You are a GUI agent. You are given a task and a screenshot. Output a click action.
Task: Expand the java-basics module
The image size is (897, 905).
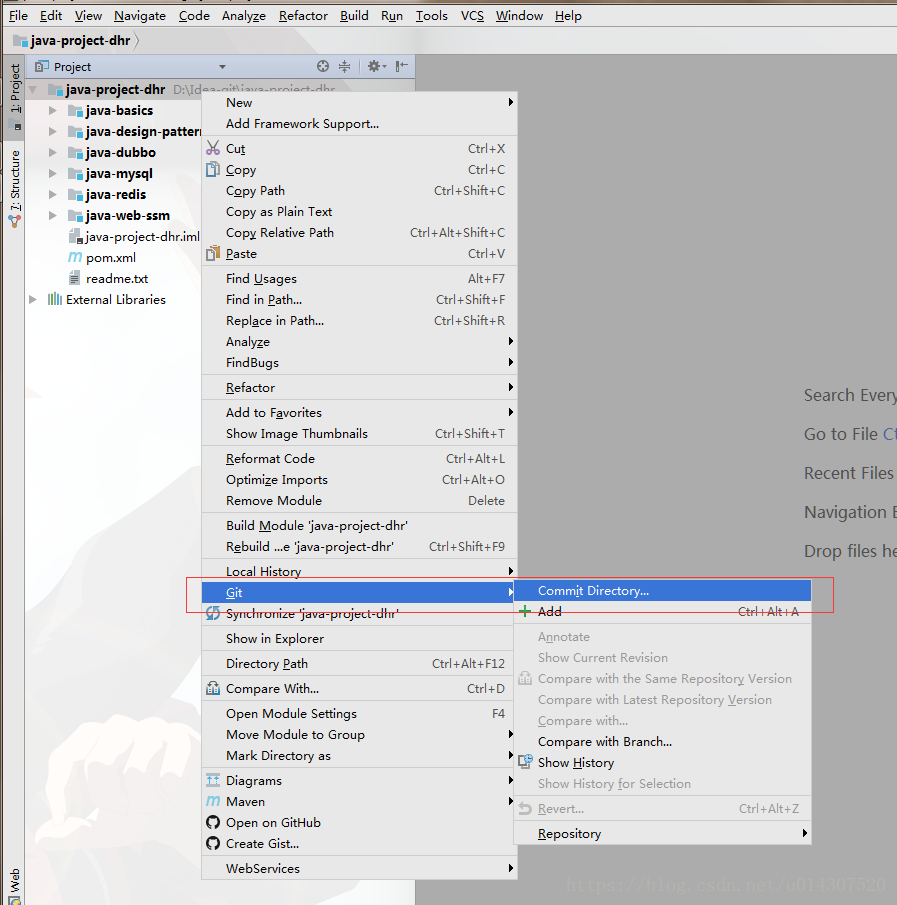click(x=53, y=110)
